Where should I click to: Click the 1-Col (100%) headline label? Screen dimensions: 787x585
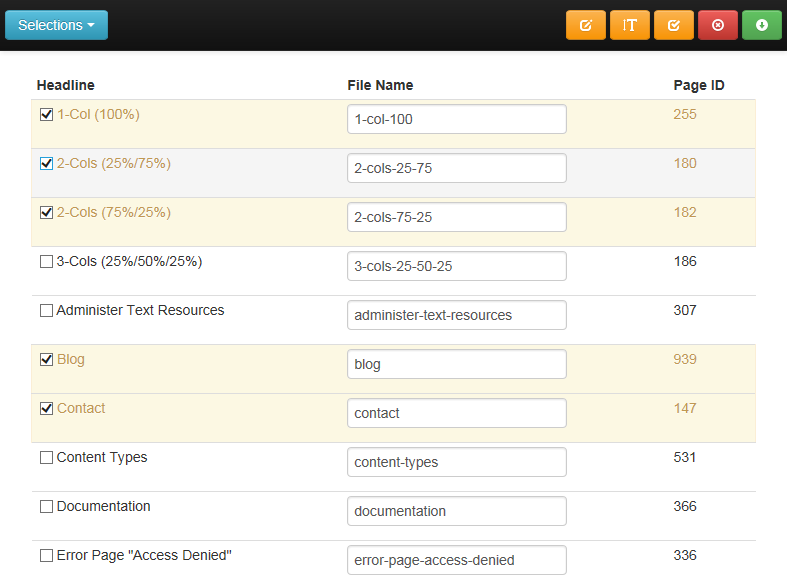(98, 115)
